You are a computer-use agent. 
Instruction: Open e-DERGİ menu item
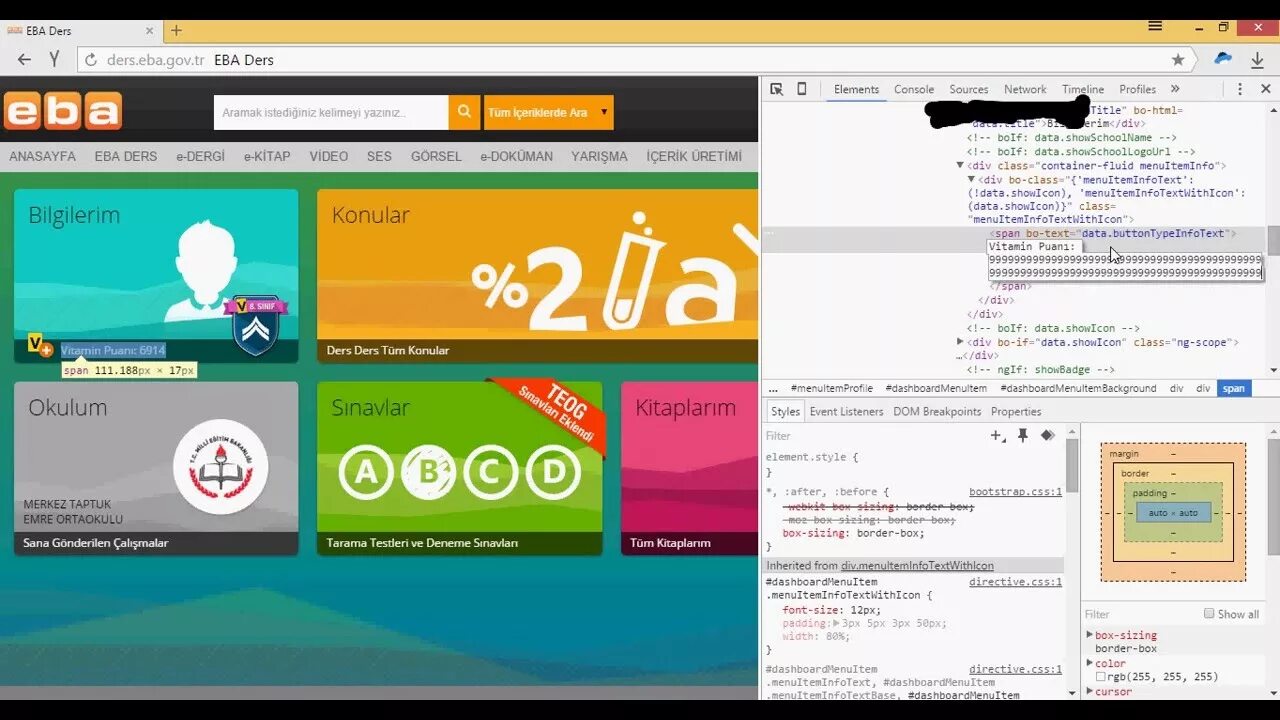(x=201, y=156)
